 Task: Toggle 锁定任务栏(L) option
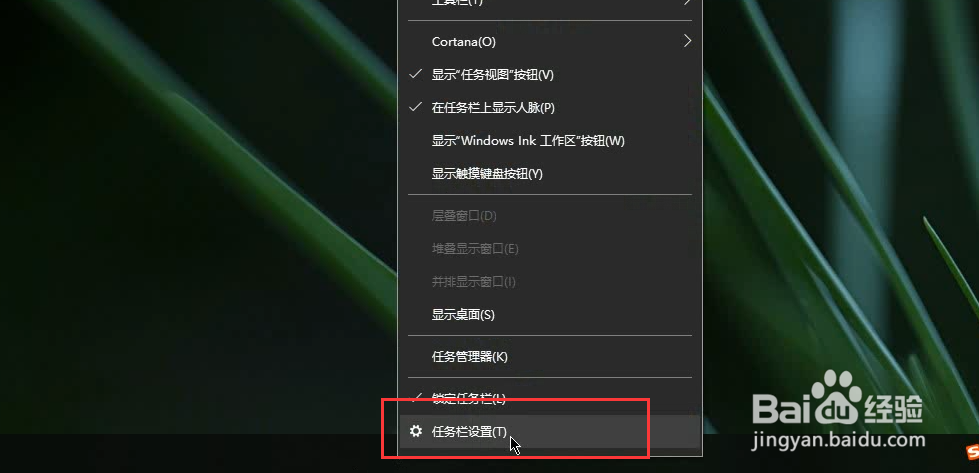(x=549, y=397)
